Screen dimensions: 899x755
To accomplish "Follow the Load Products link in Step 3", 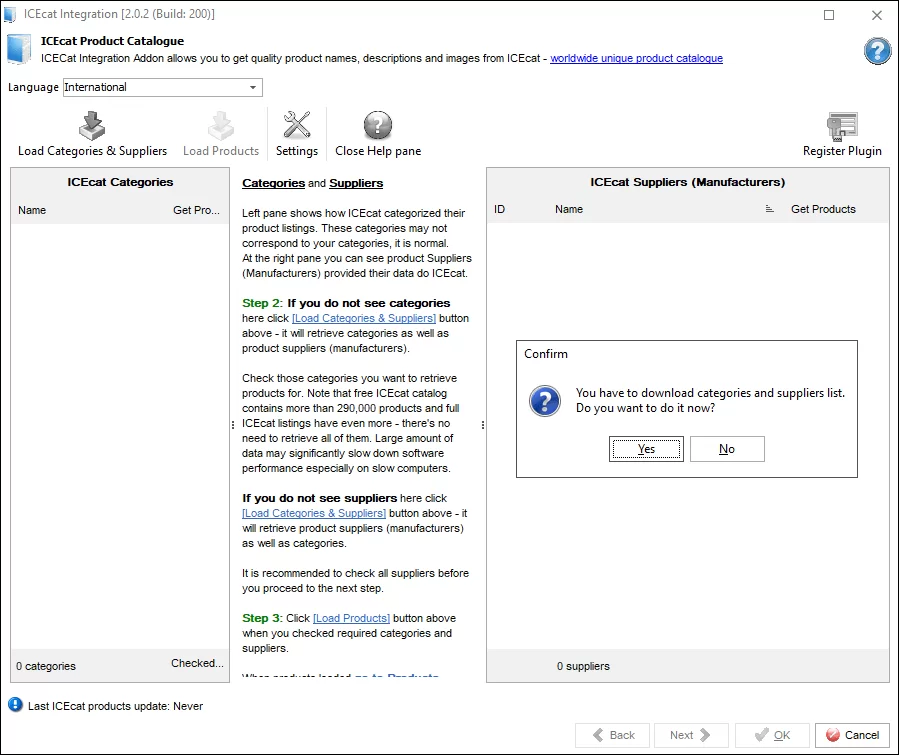I will [350, 618].
